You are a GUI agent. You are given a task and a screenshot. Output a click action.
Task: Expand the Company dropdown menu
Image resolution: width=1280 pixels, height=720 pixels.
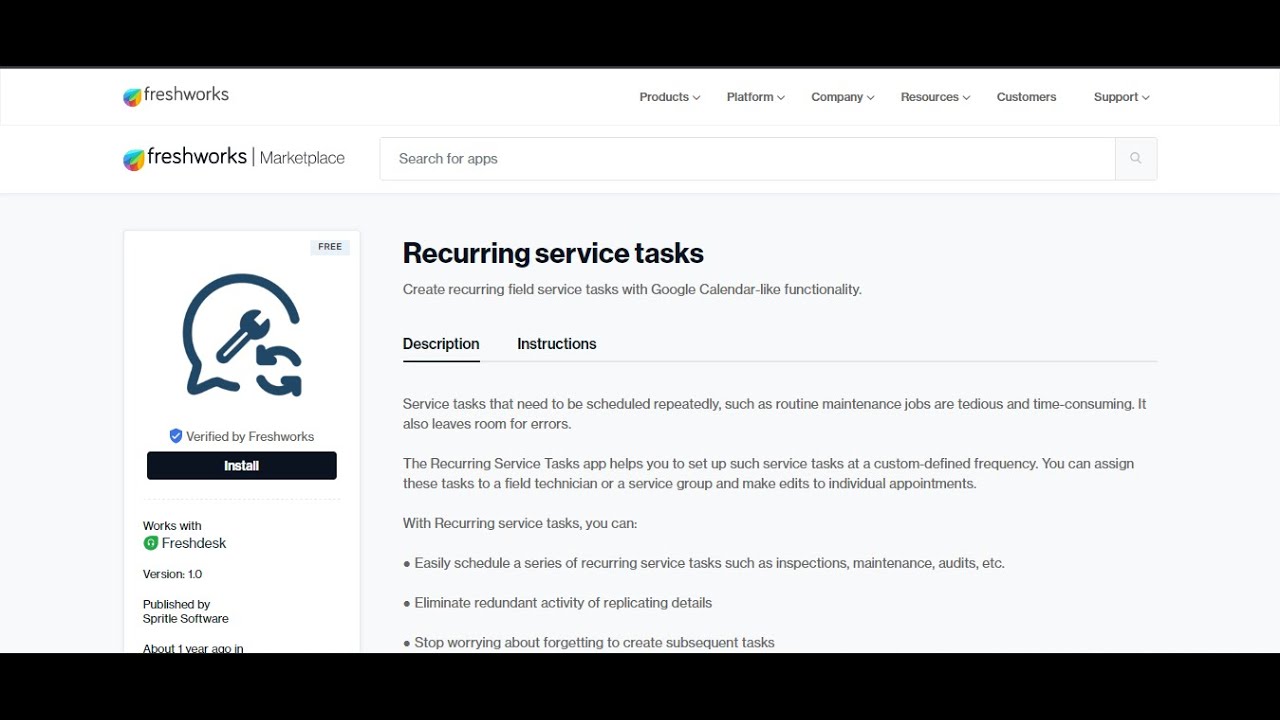point(843,97)
